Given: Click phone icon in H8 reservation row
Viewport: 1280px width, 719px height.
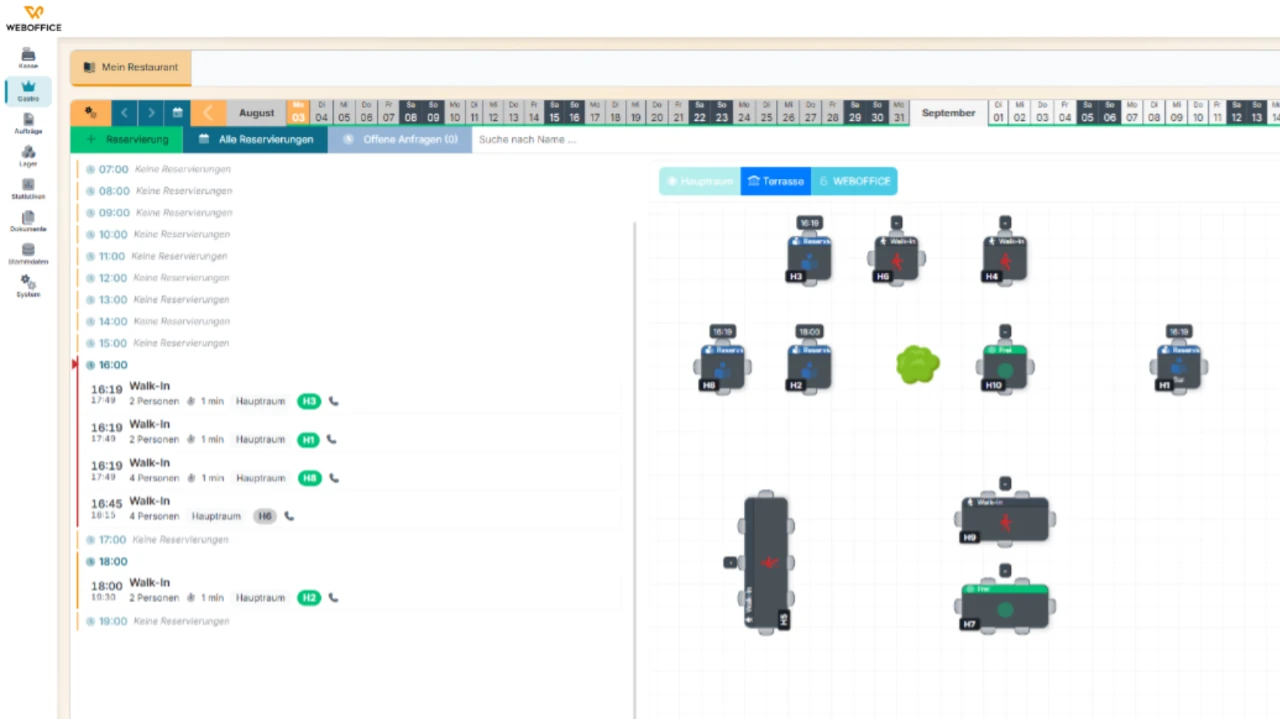Looking at the screenshot, I should (x=334, y=478).
